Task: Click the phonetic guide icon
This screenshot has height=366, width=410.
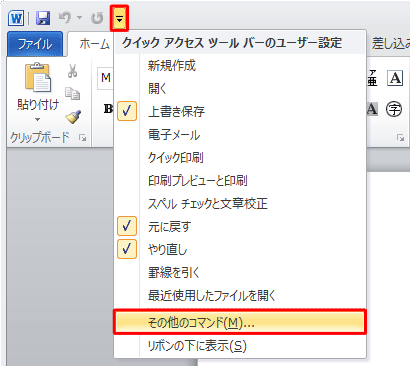Action: click(372, 78)
